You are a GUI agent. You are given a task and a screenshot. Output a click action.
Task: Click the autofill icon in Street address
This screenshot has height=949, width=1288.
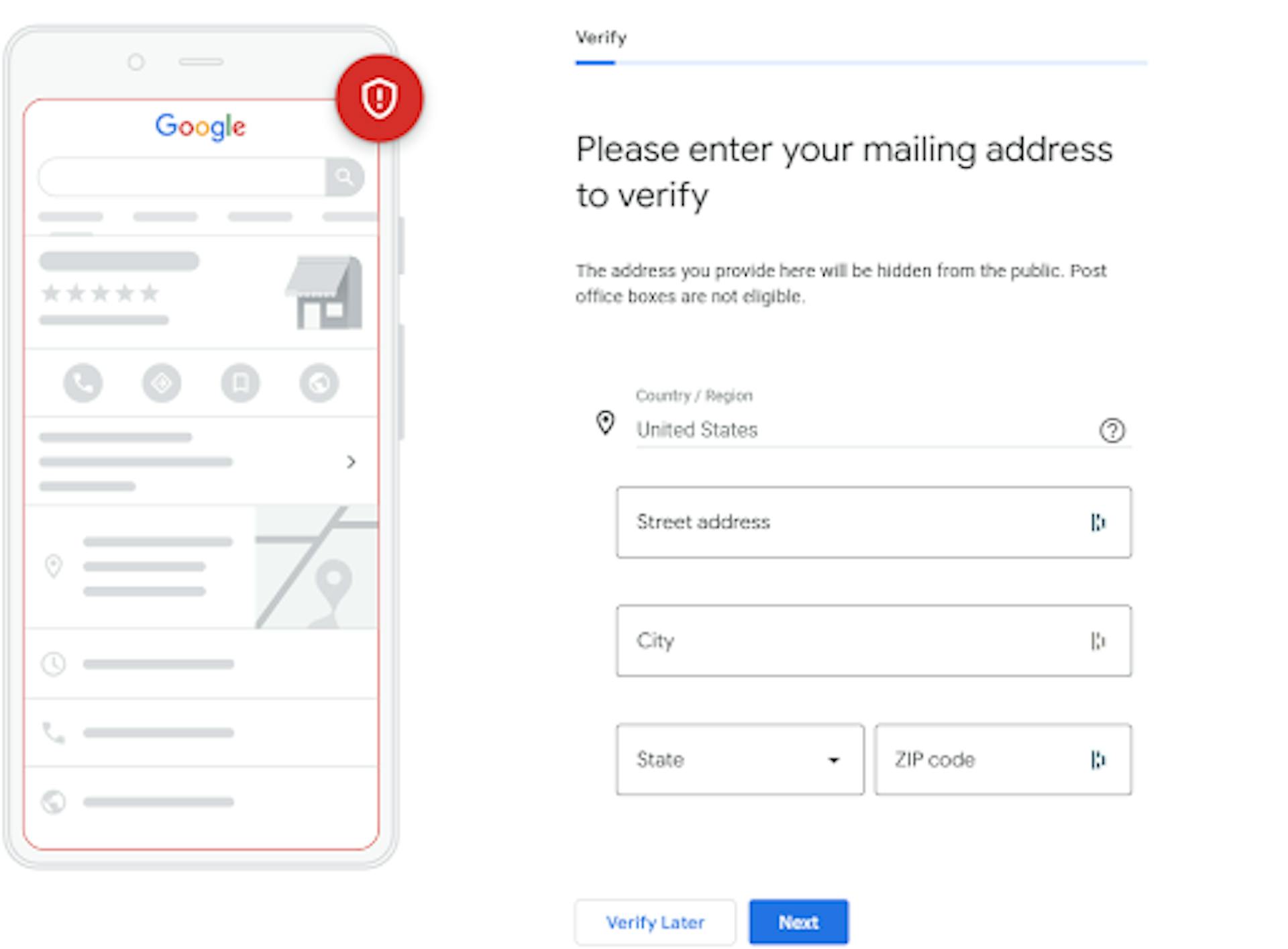coord(1097,522)
